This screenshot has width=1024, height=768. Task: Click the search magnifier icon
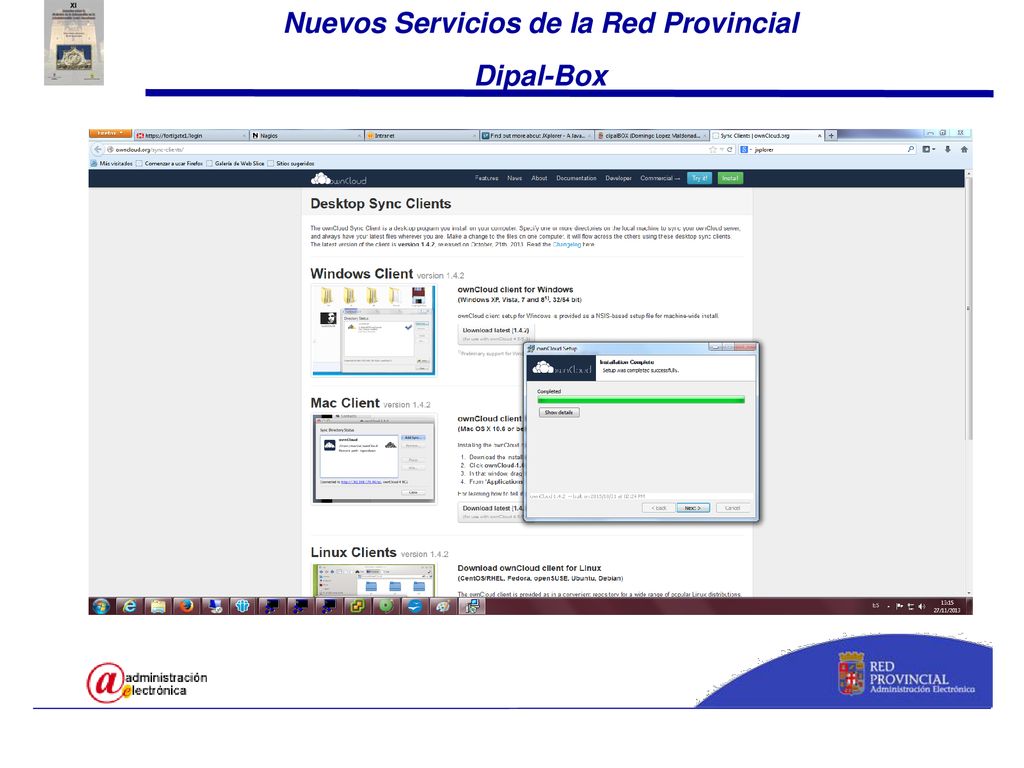[x=910, y=150]
